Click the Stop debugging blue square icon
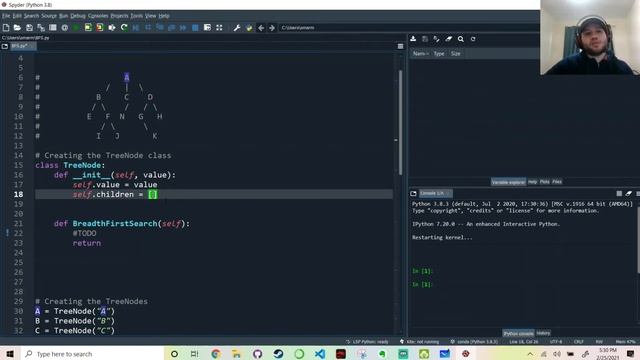Screen dimensions: 640x360 [195, 28]
